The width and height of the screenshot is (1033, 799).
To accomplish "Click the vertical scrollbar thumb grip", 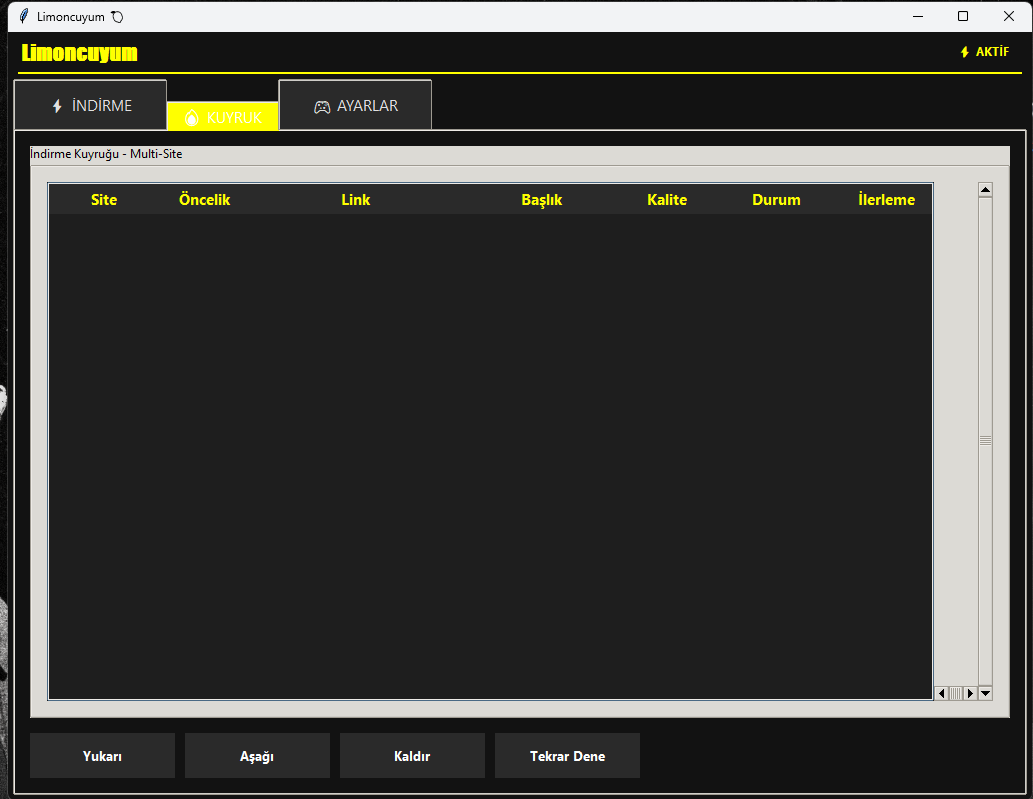I will coord(985,440).
